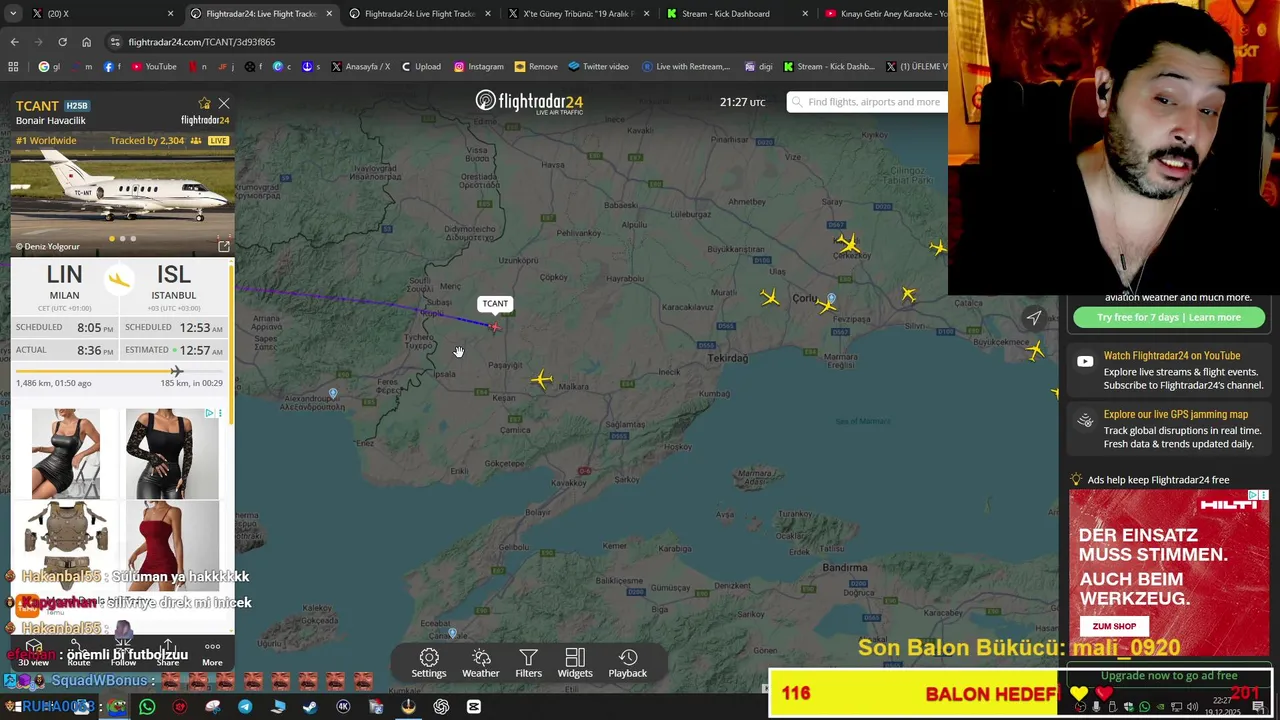The image size is (1280, 720).
Task: Open ChatGPT from taskbar
Action: point(441,707)
